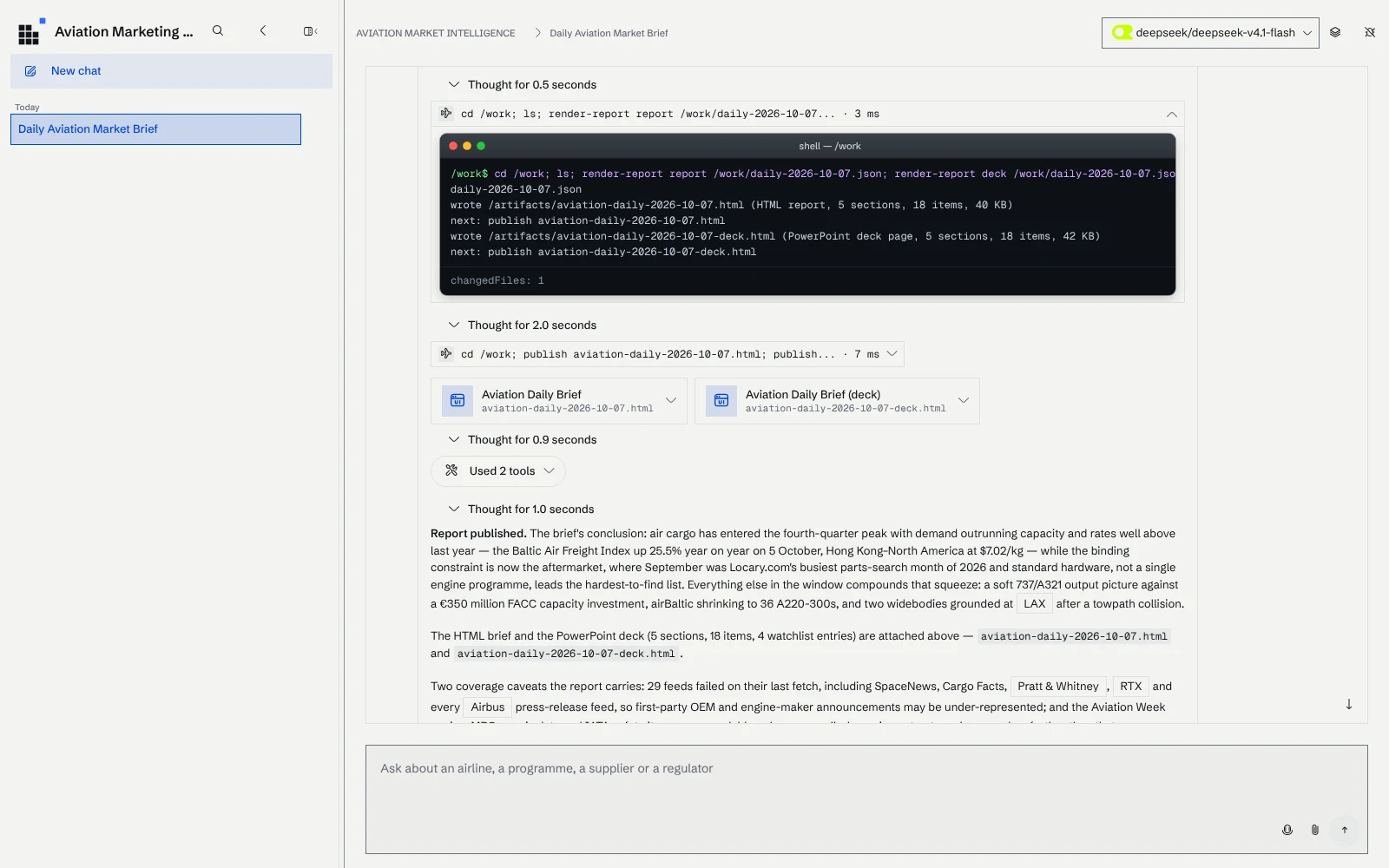Go to AVIATION MARKET INTELLIGENCE breadcrumb
Image resolution: width=1389 pixels, height=868 pixels.
click(x=436, y=33)
